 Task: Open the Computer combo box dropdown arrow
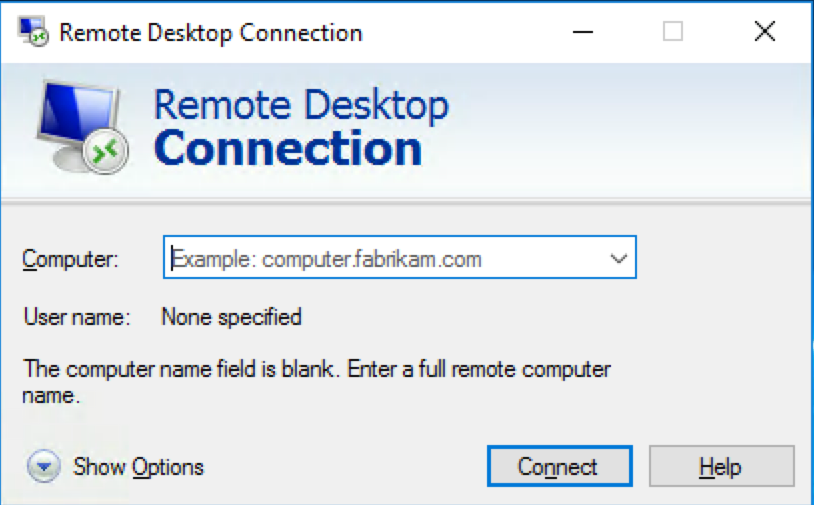point(618,259)
